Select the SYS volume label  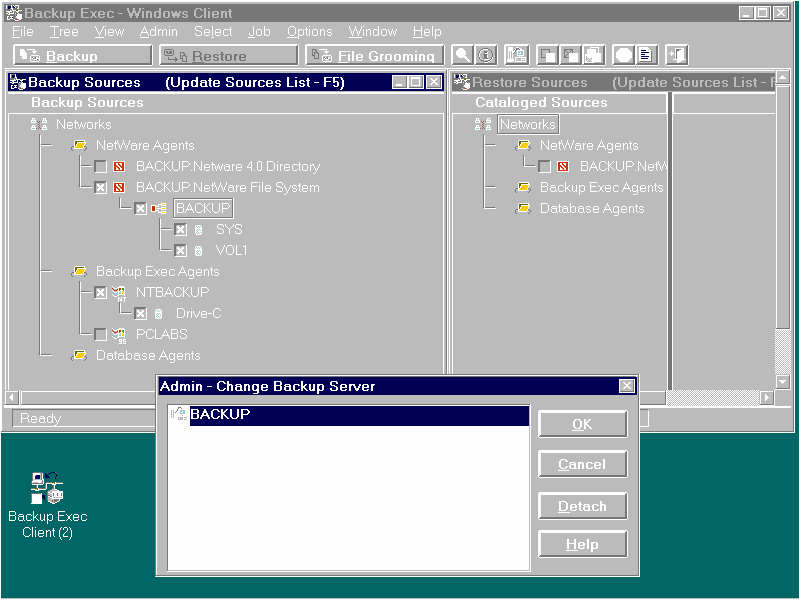(x=229, y=230)
